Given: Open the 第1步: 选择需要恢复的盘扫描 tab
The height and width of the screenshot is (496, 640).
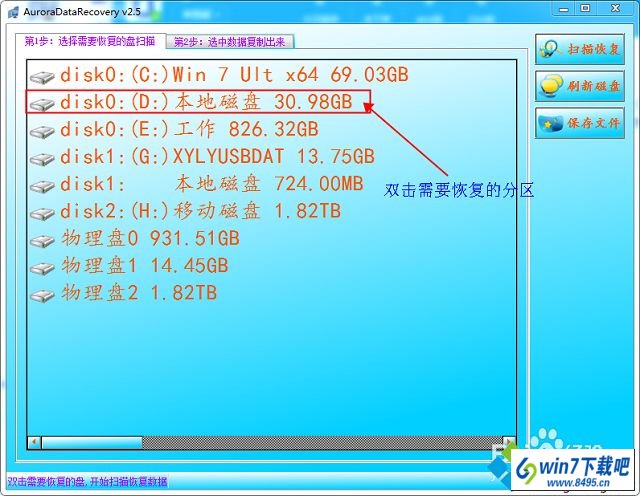Looking at the screenshot, I should tap(90, 41).
